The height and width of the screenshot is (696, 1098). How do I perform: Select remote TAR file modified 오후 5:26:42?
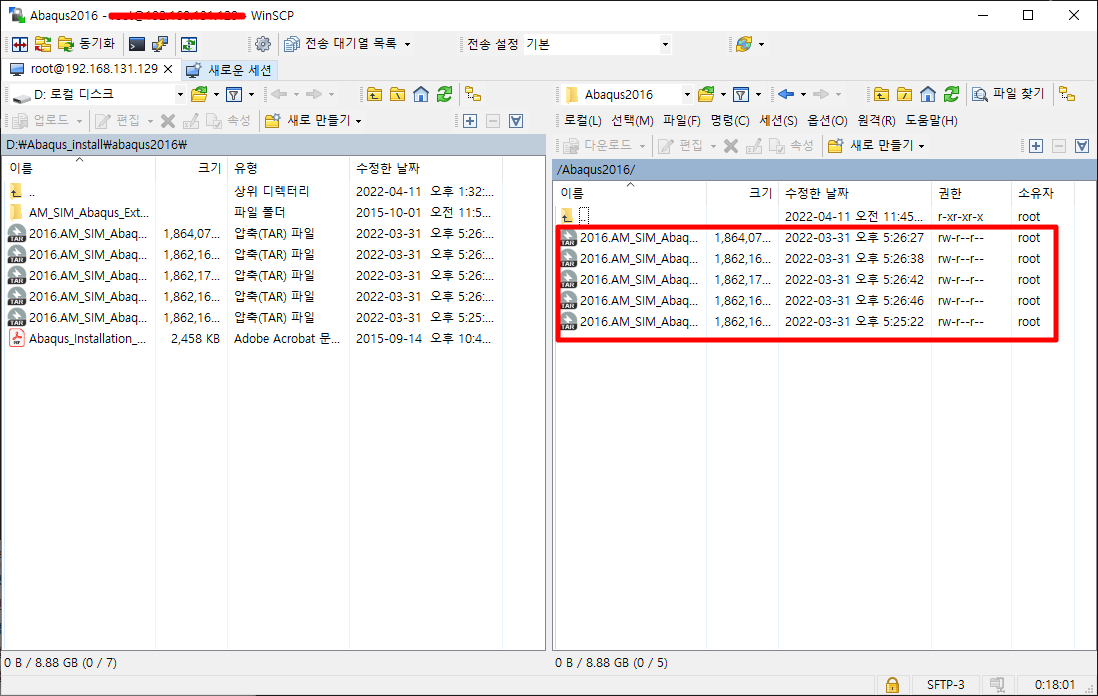pyautogui.click(x=639, y=279)
